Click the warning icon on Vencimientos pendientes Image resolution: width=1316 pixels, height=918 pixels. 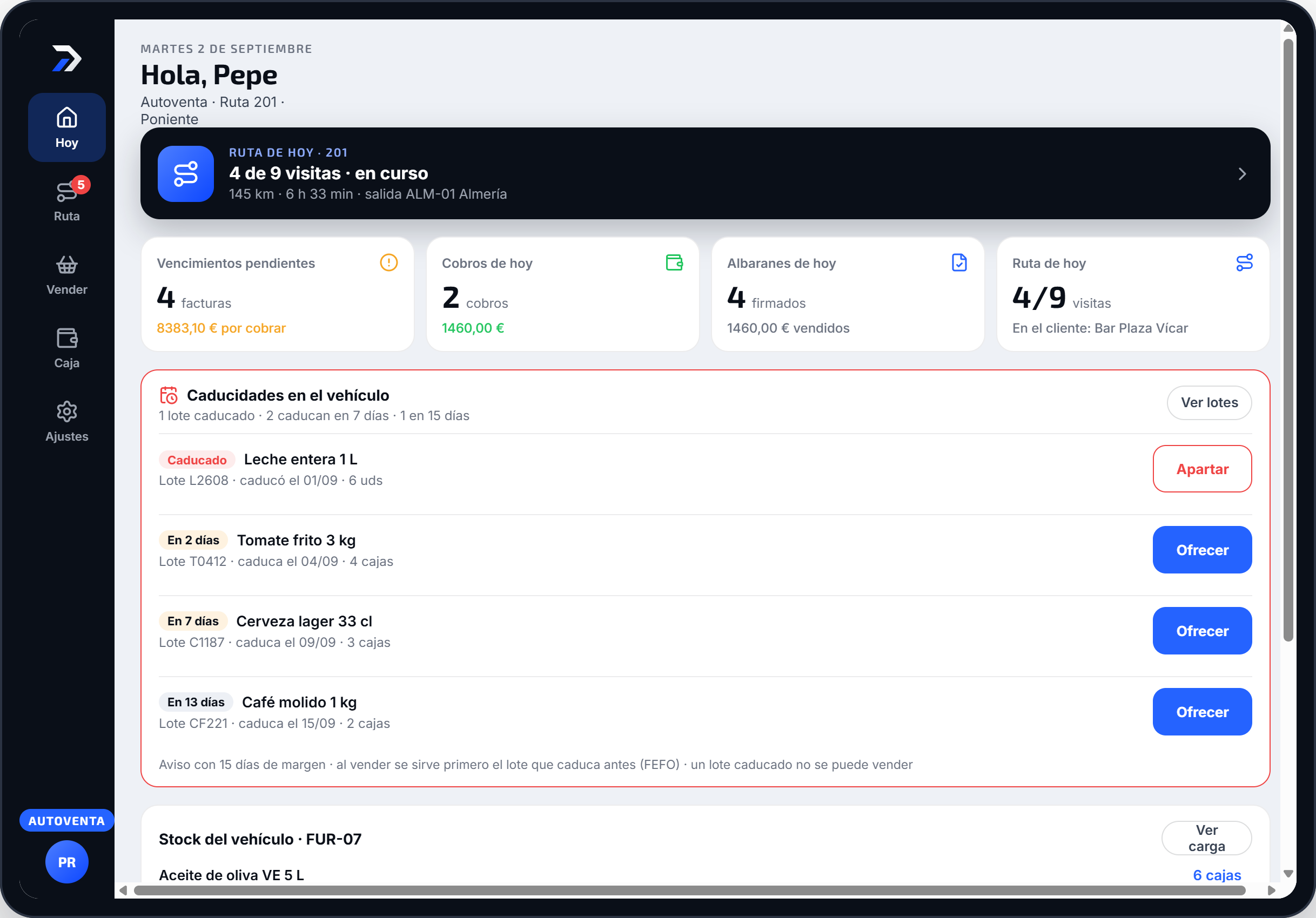click(388, 262)
